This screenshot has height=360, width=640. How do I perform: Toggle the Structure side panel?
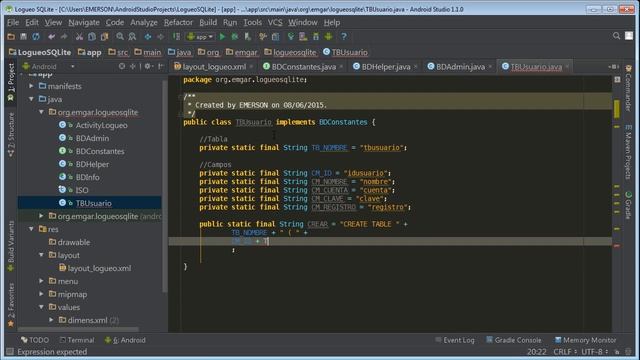tap(11, 135)
